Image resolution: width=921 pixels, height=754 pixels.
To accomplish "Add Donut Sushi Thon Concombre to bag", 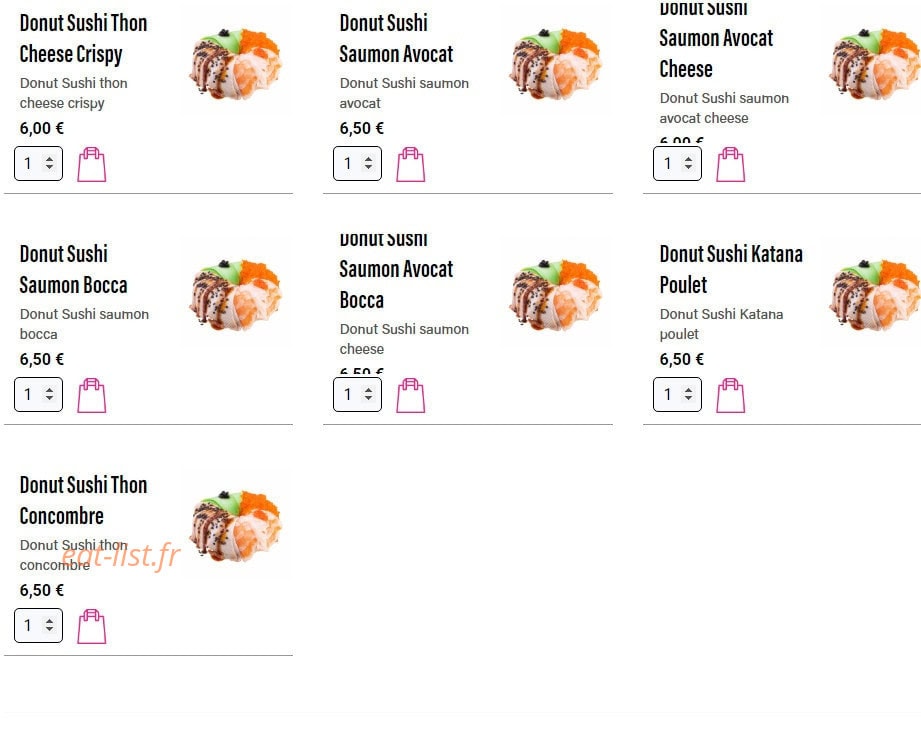I will pos(92,626).
